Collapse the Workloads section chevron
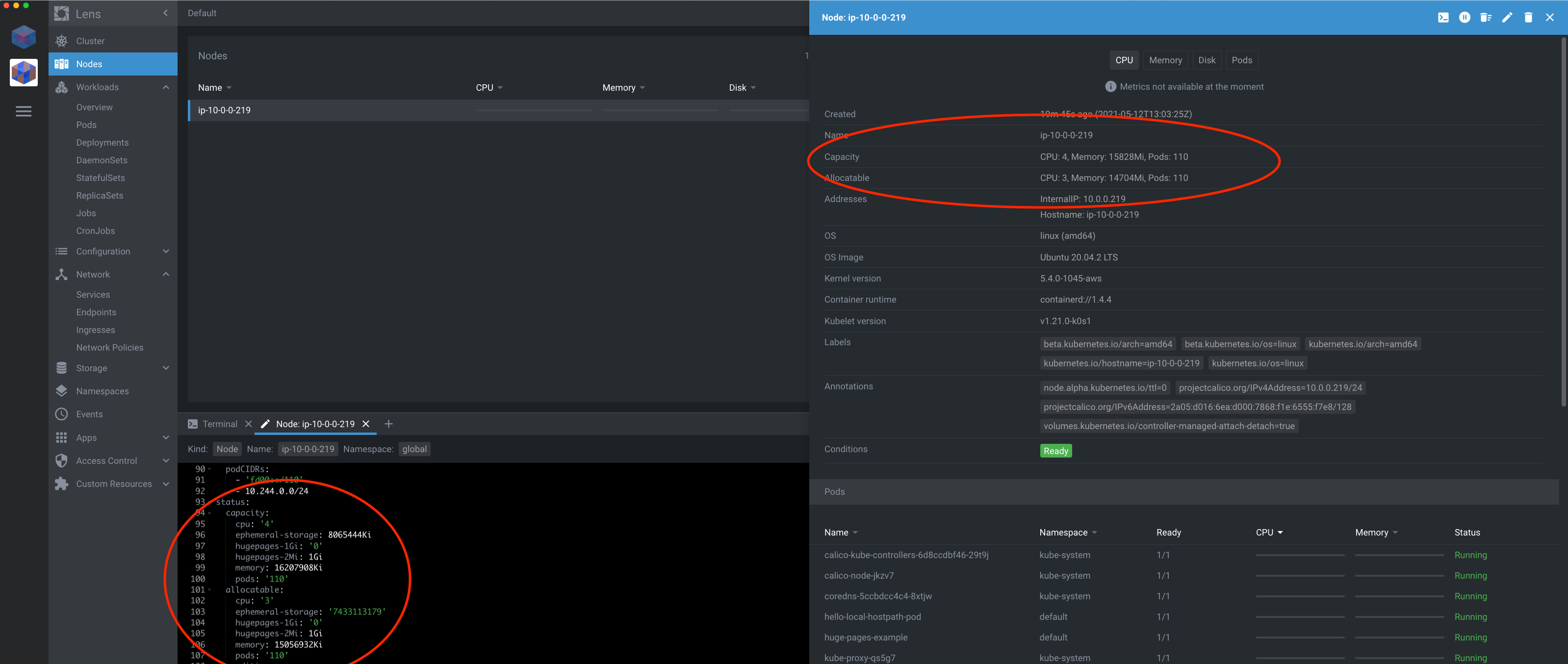This screenshot has width=1568, height=664. click(166, 87)
